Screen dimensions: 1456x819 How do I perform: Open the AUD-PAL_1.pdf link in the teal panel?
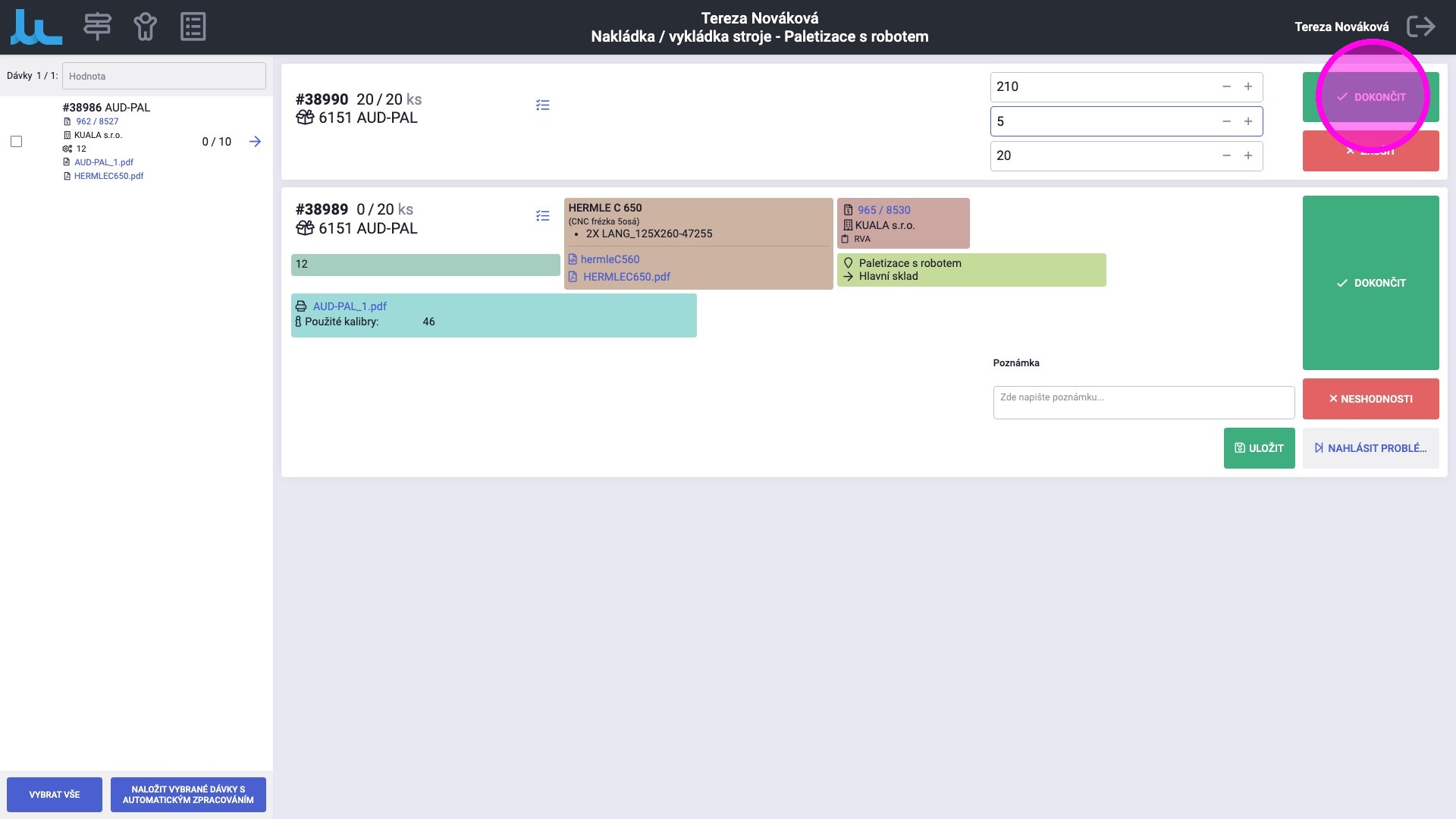click(x=350, y=306)
